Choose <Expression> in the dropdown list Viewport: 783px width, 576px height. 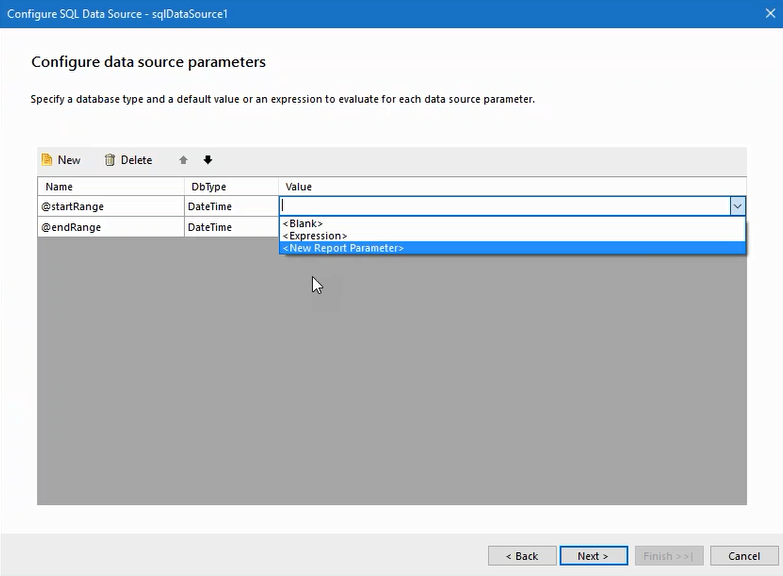[315, 236]
